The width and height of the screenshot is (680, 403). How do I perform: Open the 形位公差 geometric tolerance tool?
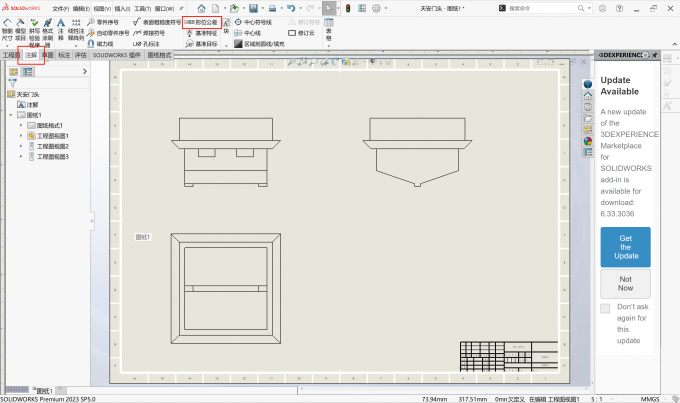[x=202, y=22]
